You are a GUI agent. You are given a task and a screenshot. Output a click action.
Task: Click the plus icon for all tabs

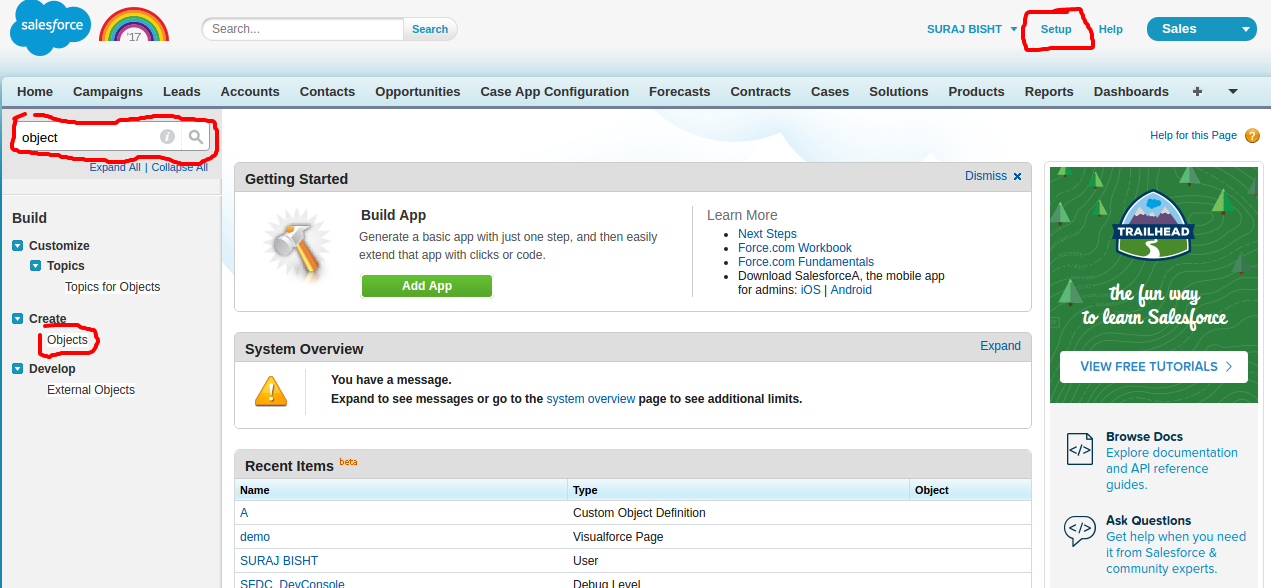(x=1197, y=91)
